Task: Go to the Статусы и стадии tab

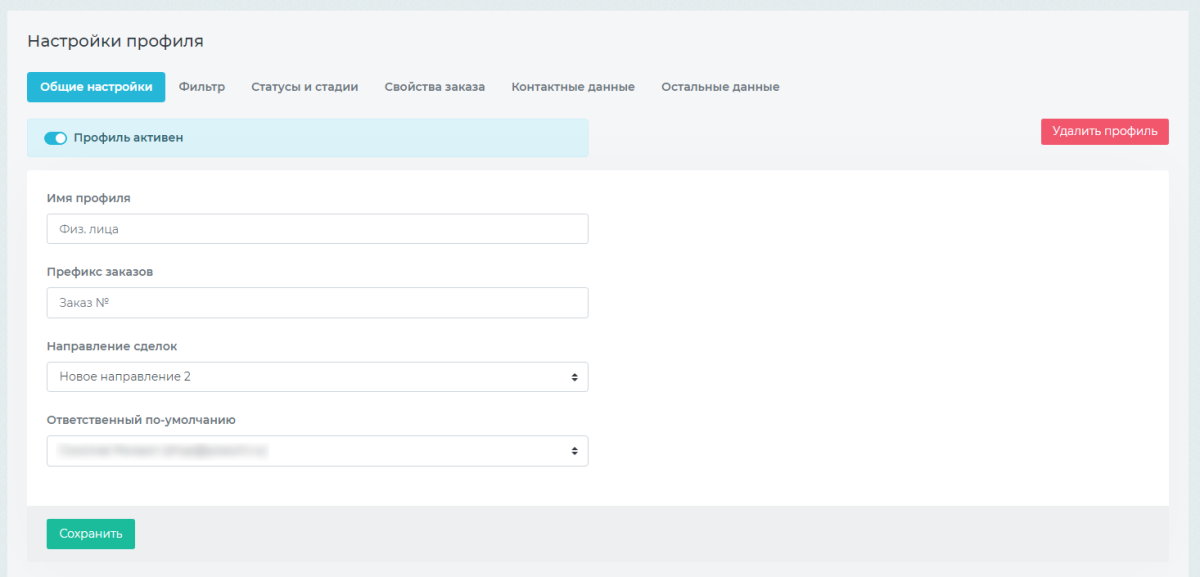Action: click(304, 87)
